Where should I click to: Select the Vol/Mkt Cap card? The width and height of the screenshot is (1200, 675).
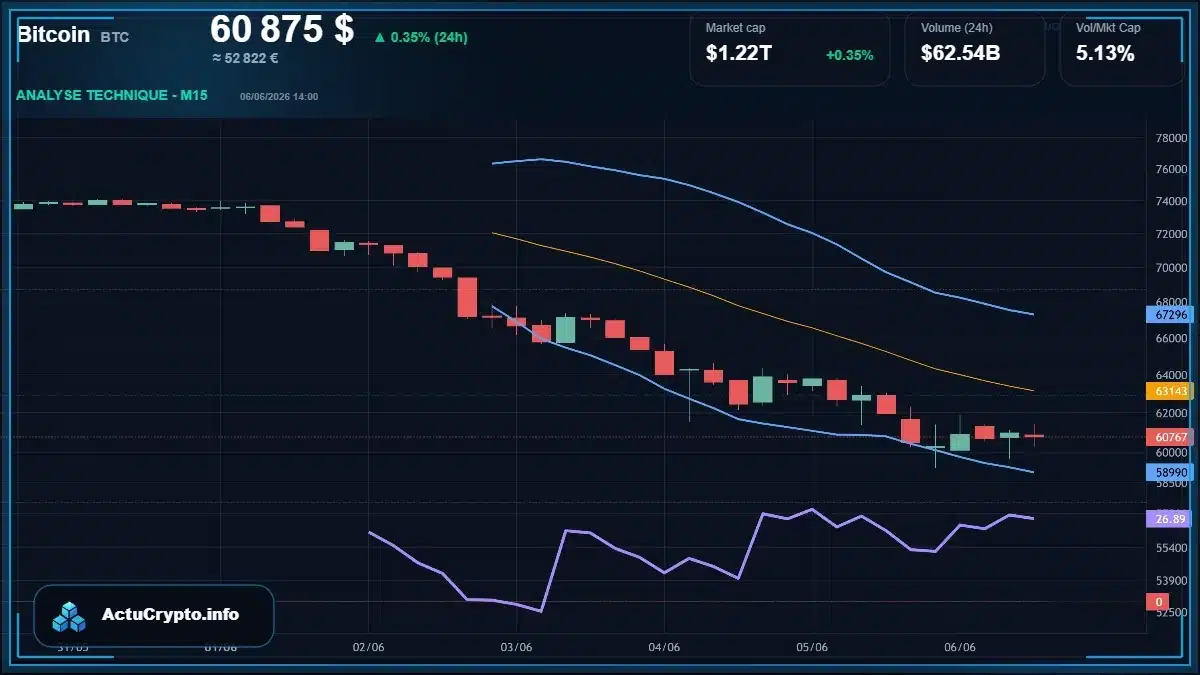pyautogui.click(x=1121, y=50)
